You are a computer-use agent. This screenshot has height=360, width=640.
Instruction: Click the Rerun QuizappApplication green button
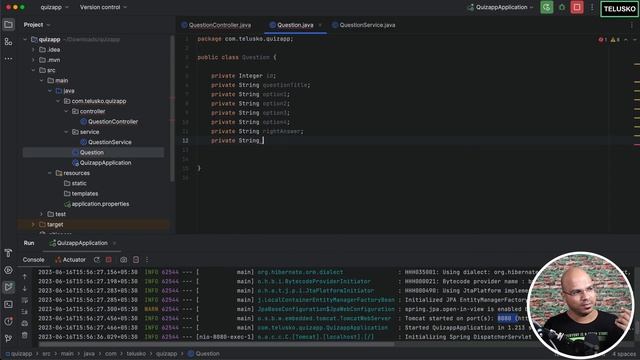click(x=547, y=7)
